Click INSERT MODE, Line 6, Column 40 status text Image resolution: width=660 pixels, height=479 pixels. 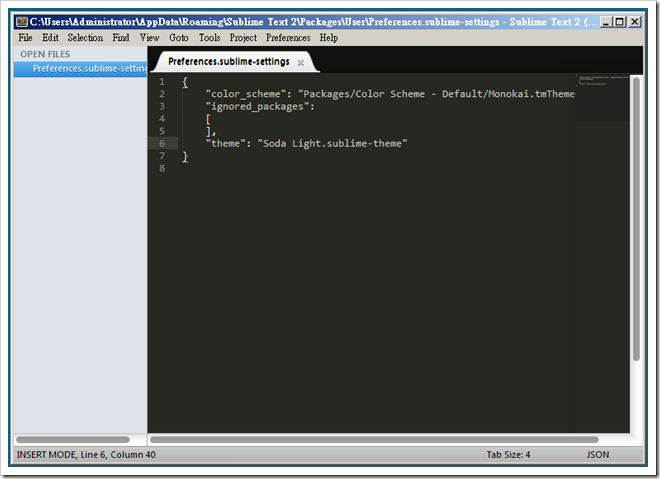[x=86, y=455]
